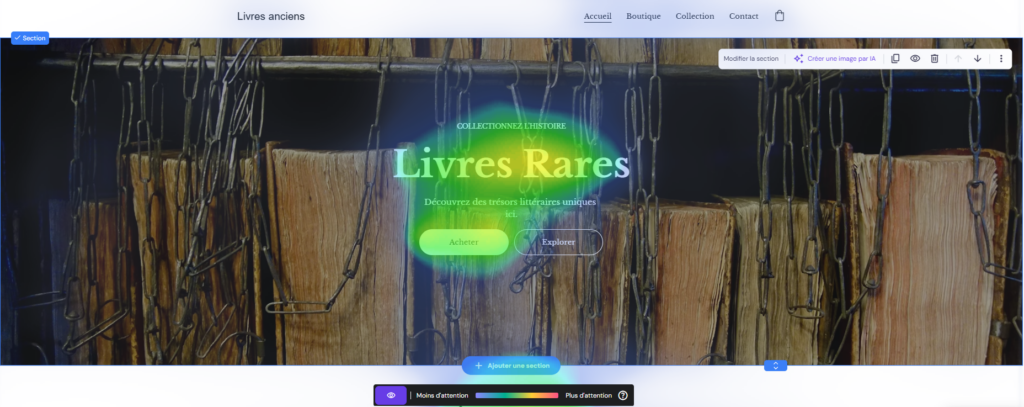
Task: Go to the Collection nav item
Action: [695, 16]
